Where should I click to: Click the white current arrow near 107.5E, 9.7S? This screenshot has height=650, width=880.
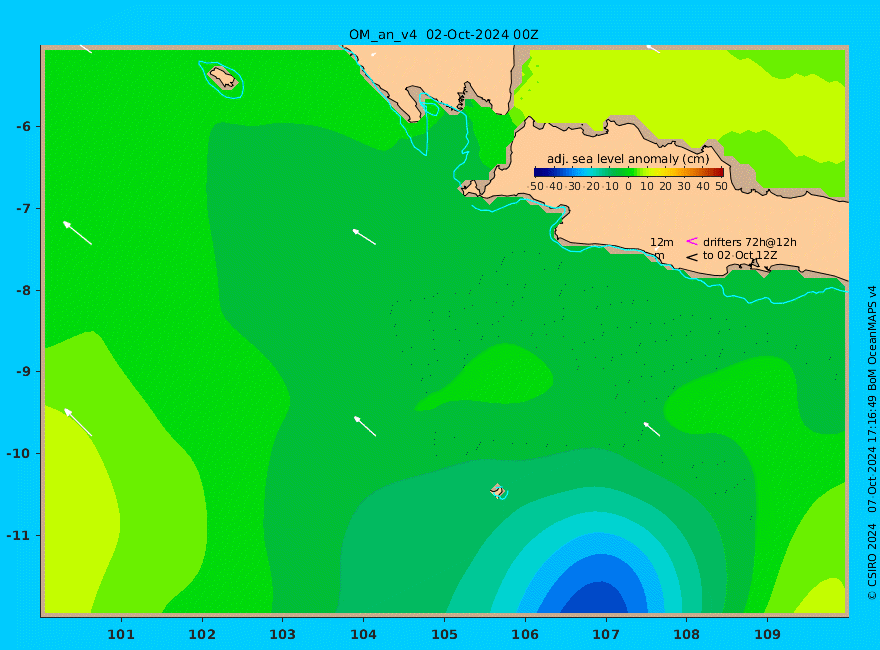pos(652,429)
